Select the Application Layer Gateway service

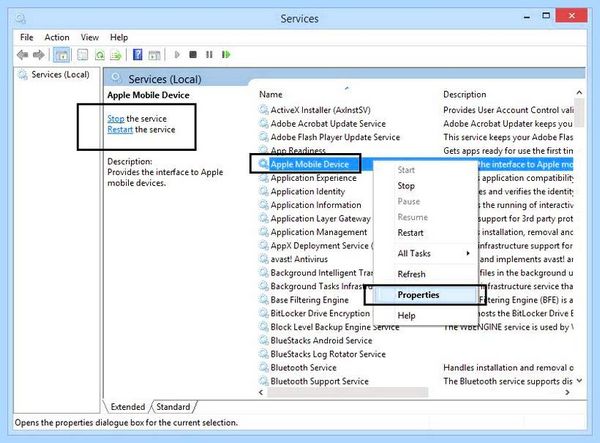[x=320, y=218]
